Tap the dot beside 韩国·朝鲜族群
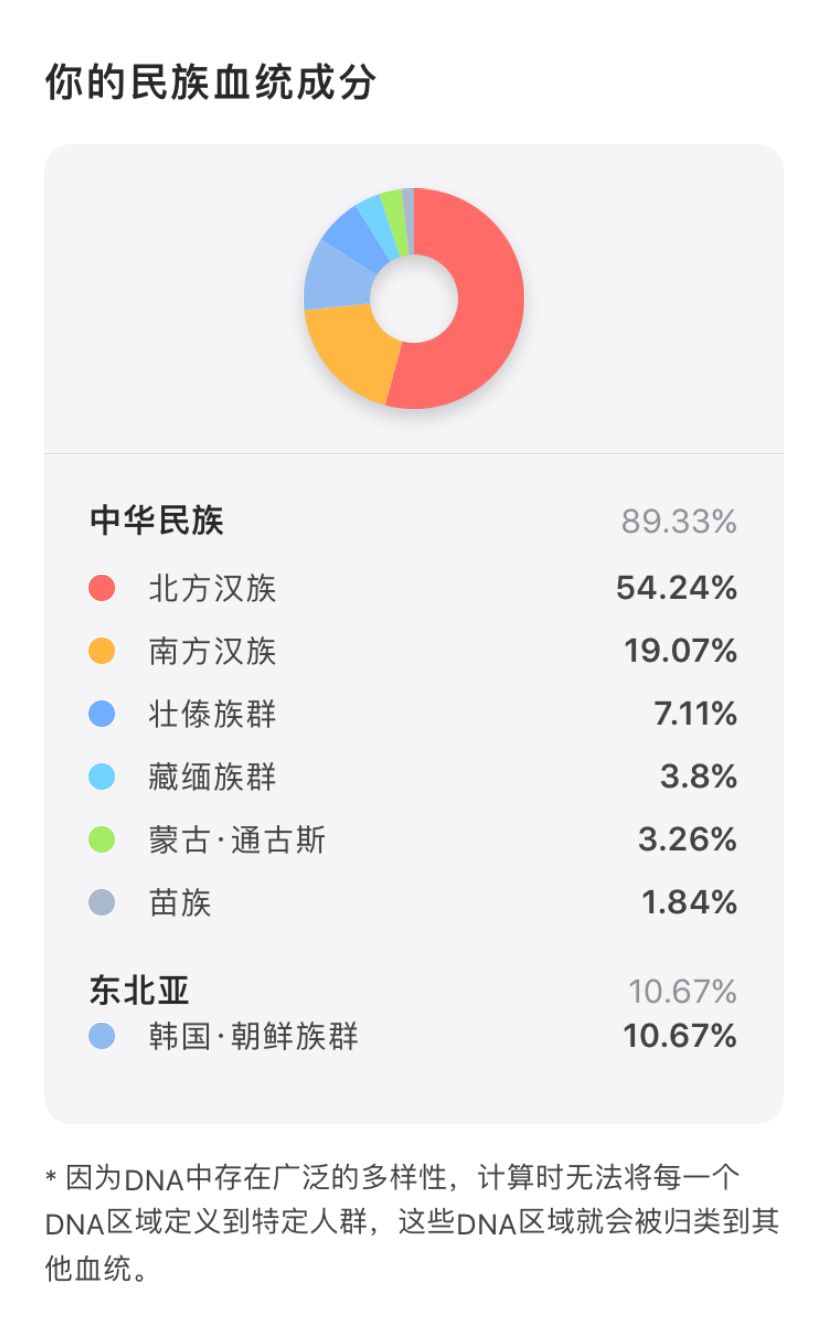 102,1036
